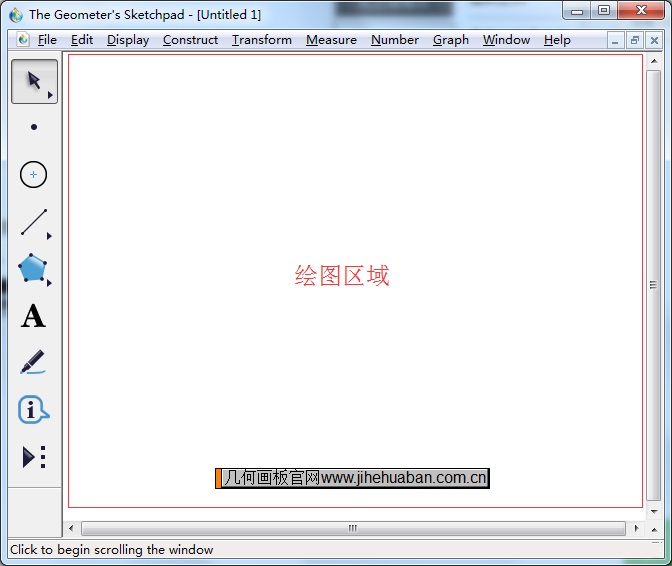Select the Information tool
Image resolution: width=672 pixels, height=566 pixels.
(x=33, y=410)
